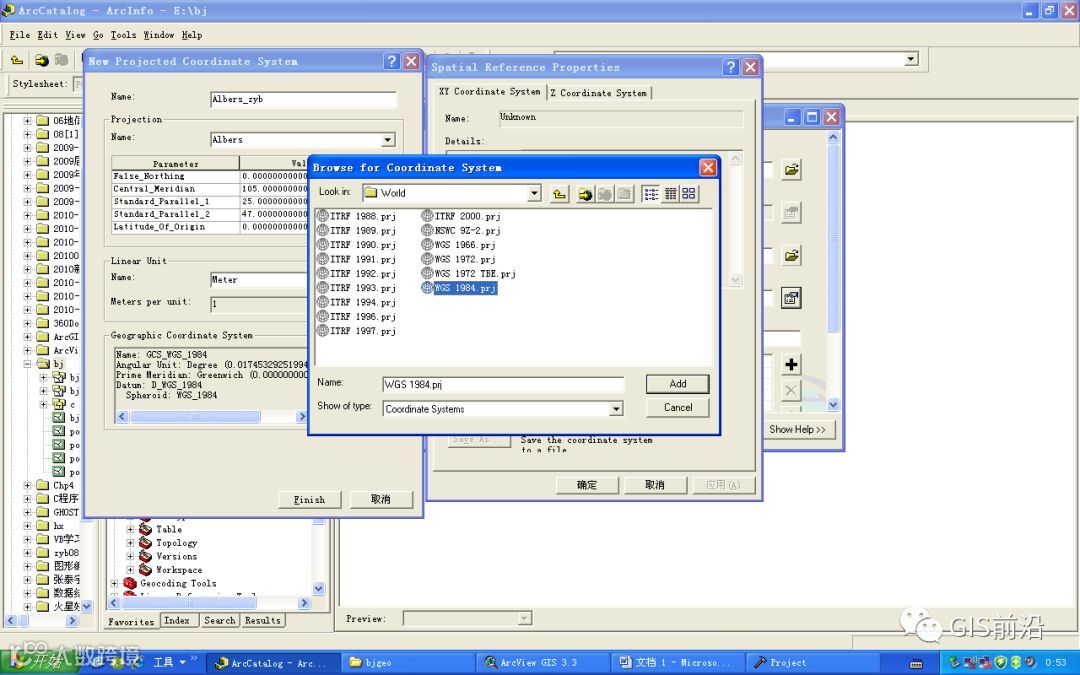Click 确定 in Spatial Reference Properties
1080x675 pixels.
click(587, 485)
